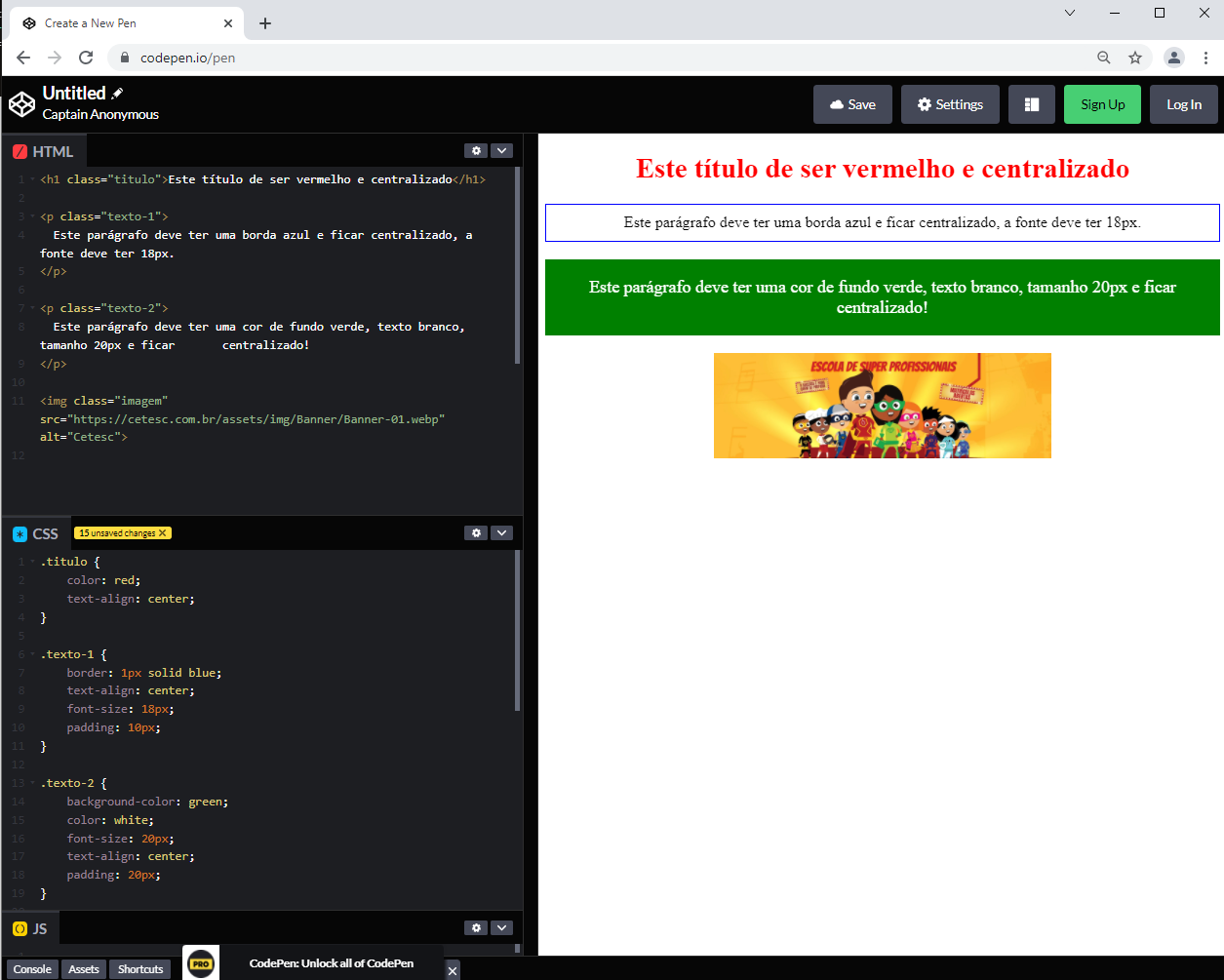Open the Shortcuts panel
The height and width of the screenshot is (980, 1224).
click(x=140, y=969)
